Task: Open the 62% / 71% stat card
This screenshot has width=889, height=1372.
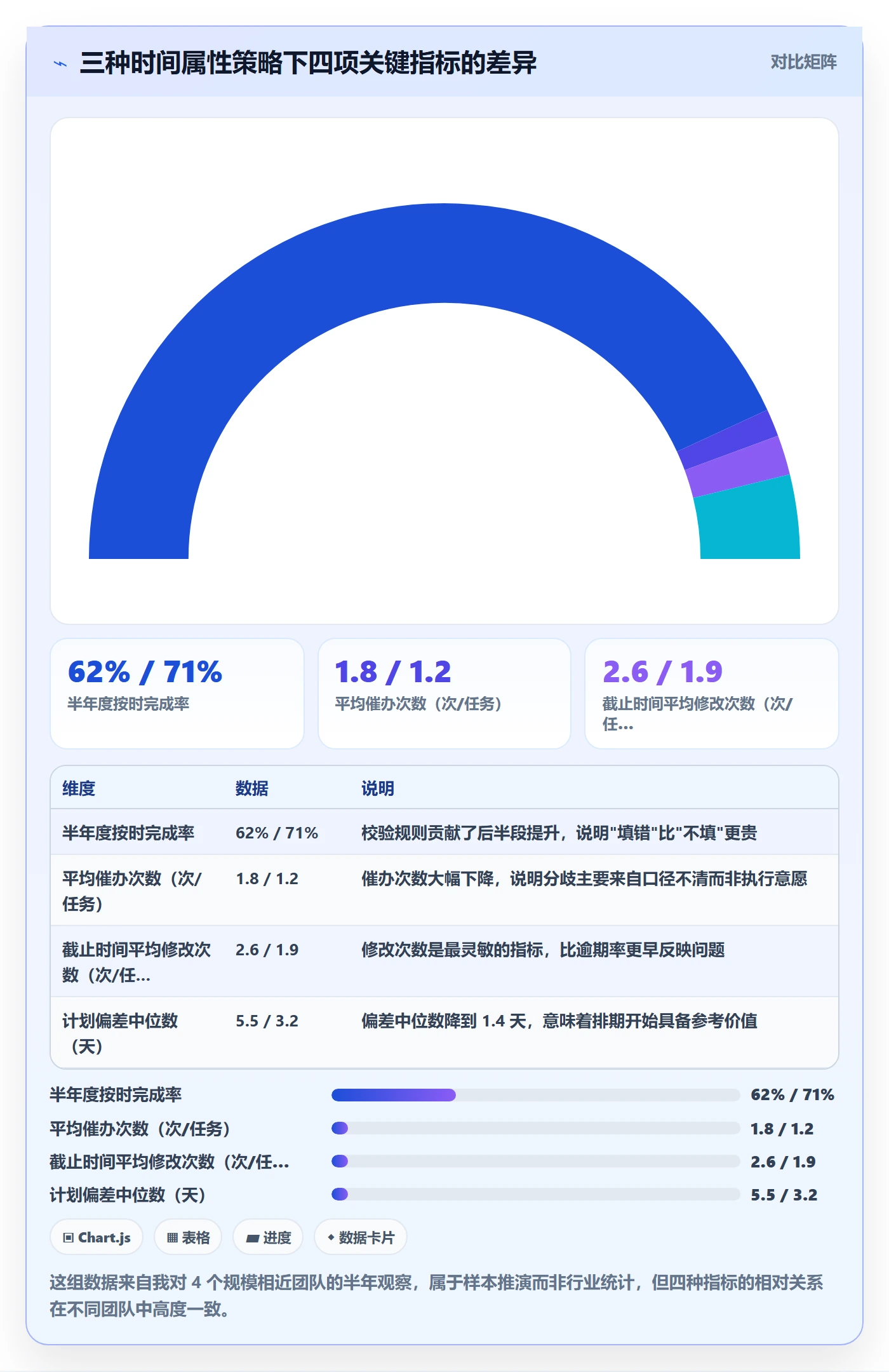Action: [x=177, y=694]
